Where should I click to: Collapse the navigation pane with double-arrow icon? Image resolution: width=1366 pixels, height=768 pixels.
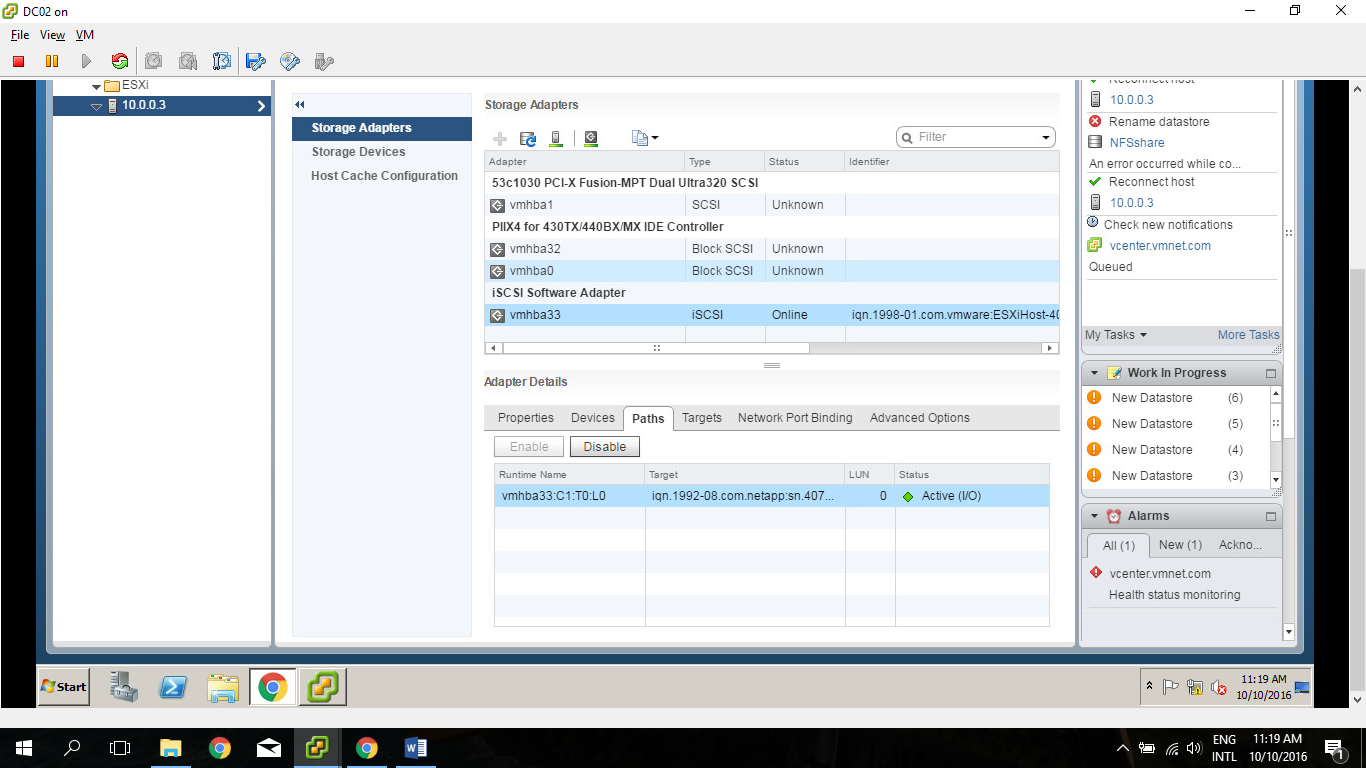point(299,105)
